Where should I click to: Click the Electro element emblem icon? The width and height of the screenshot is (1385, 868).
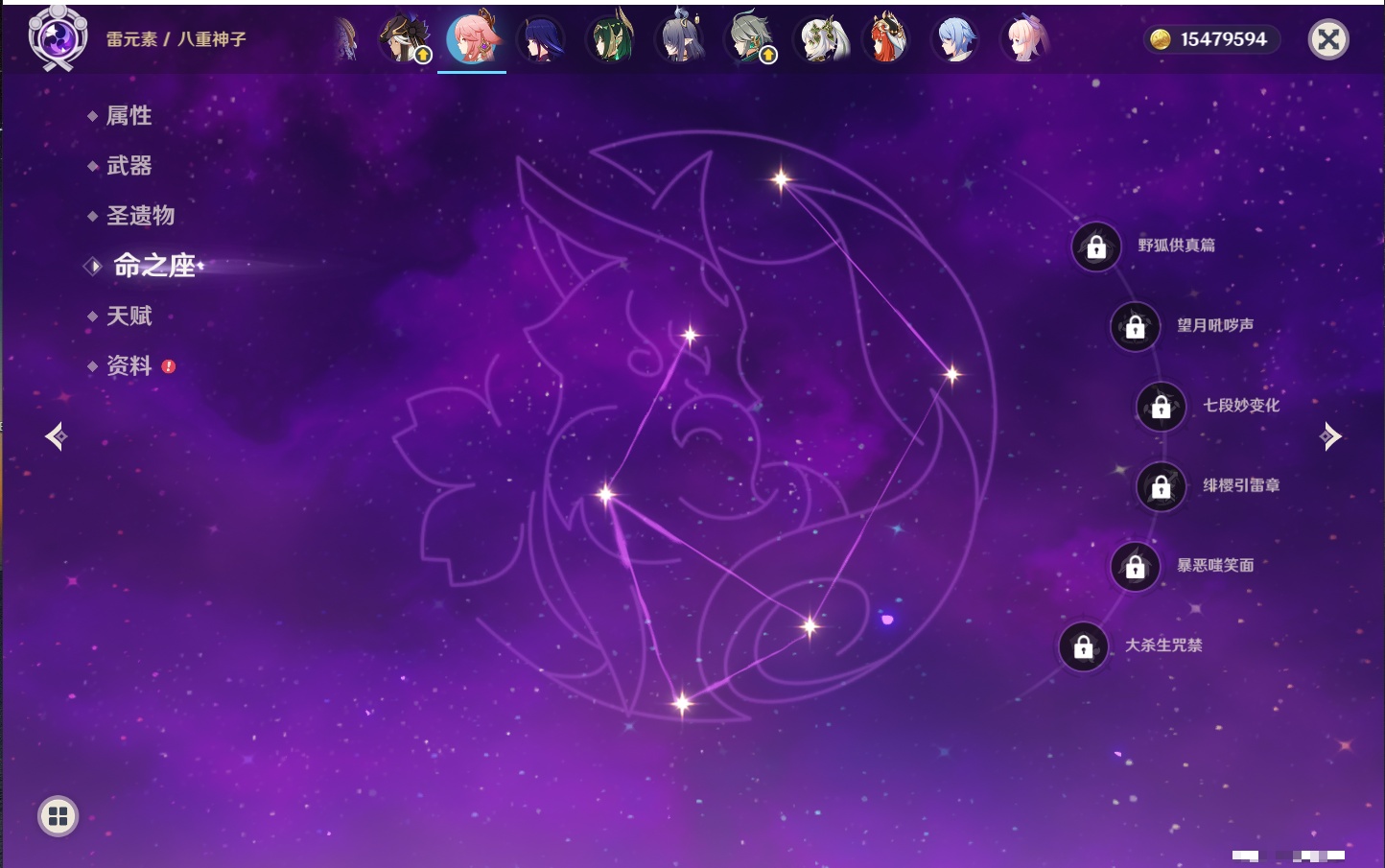[x=58, y=38]
